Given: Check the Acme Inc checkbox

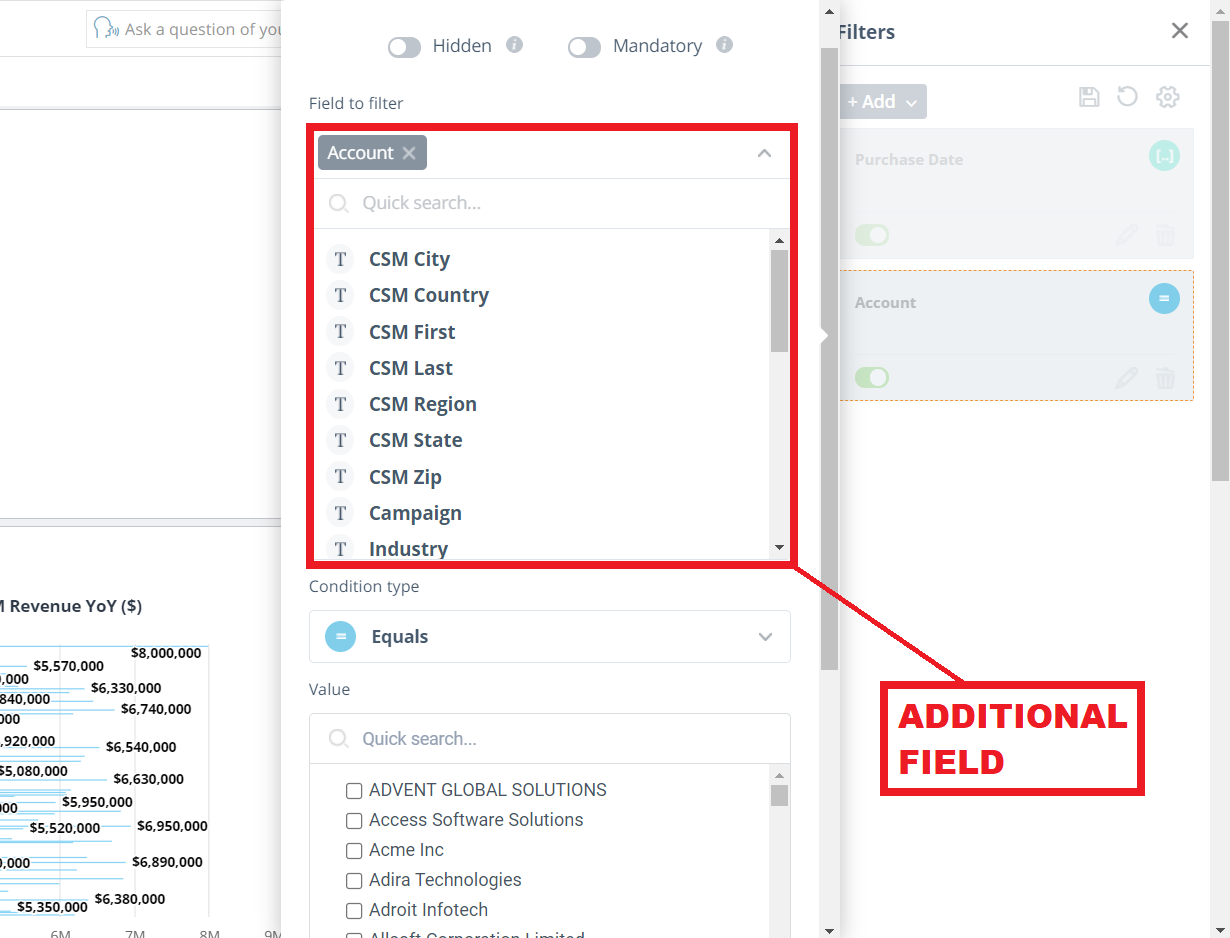Looking at the screenshot, I should point(354,851).
